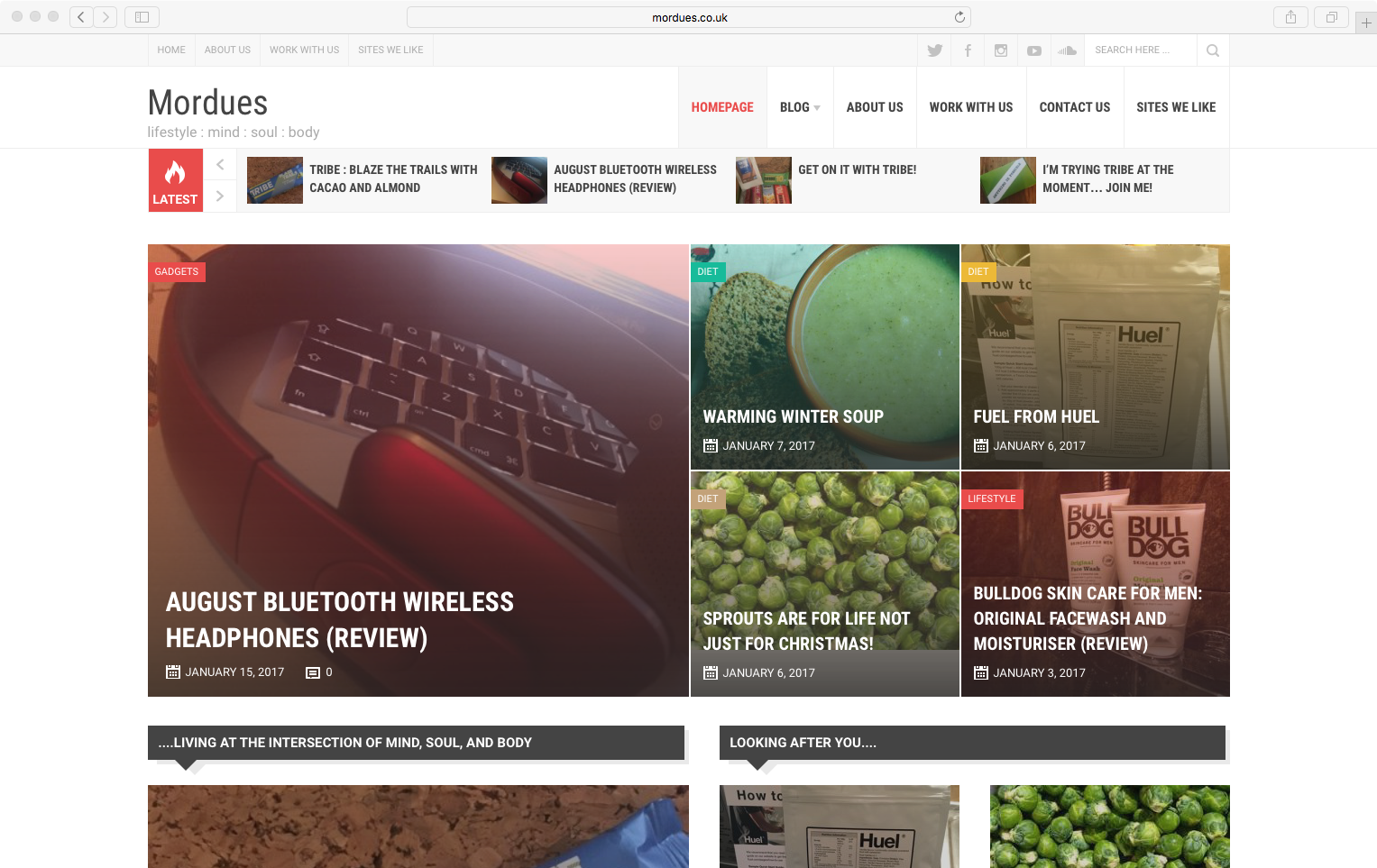Click Diet tag on Fuel From Huel
Image resolution: width=1377 pixels, height=868 pixels.
pyautogui.click(x=978, y=272)
